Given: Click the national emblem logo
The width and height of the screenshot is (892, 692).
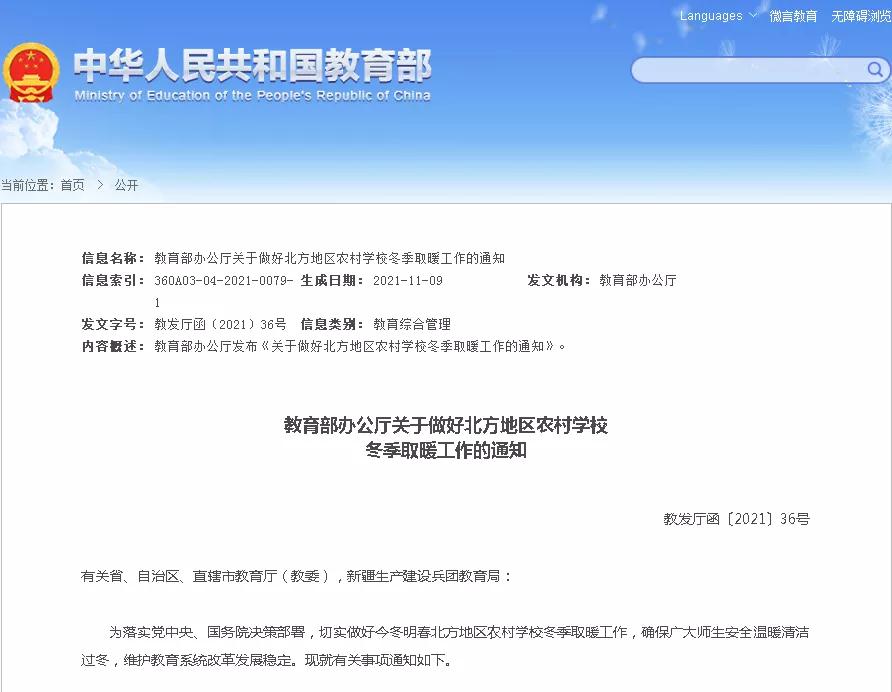Looking at the screenshot, I should pyautogui.click(x=31, y=73).
